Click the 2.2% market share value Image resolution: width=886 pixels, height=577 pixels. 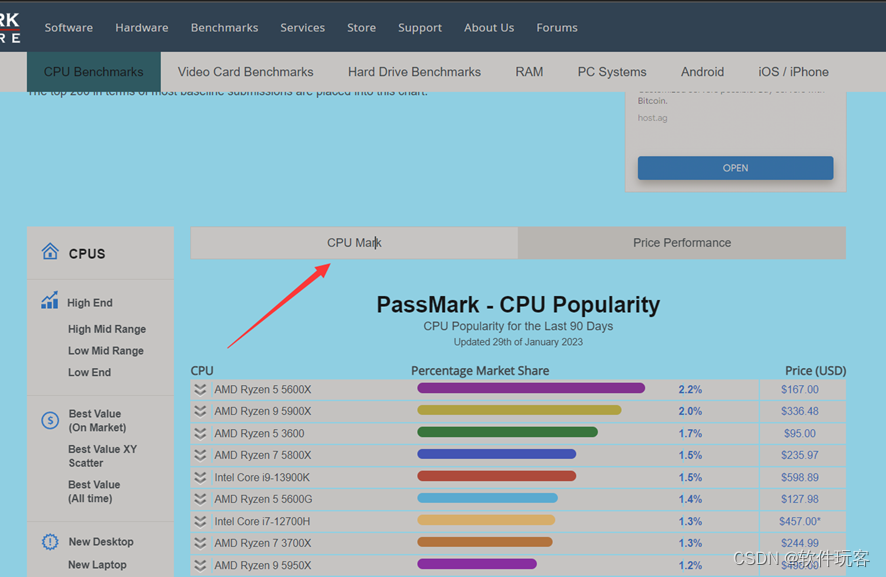click(x=690, y=389)
